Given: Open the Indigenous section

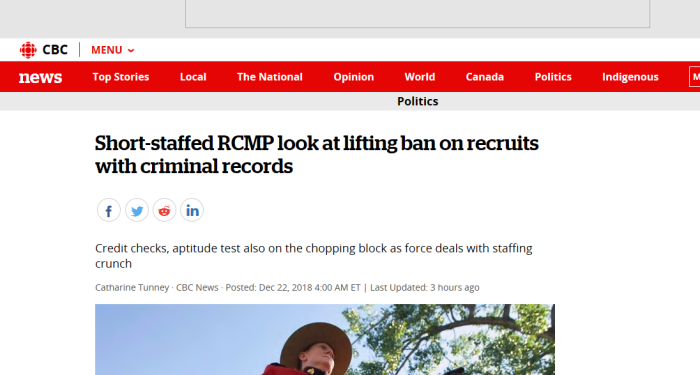Looking at the screenshot, I should point(630,77).
